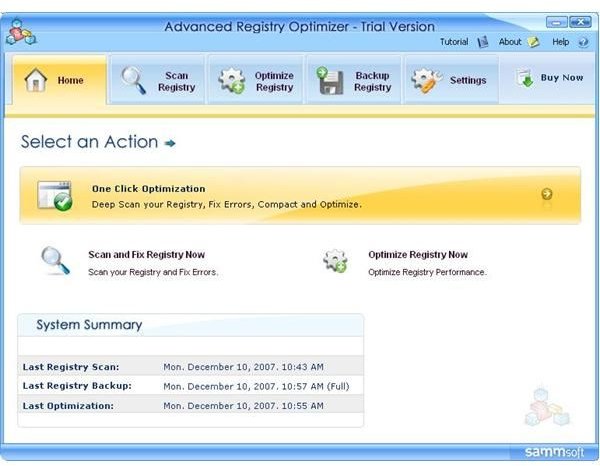Click the Last Optimization date value
Image resolution: width=600 pixels, height=466 pixels.
[x=243, y=406]
